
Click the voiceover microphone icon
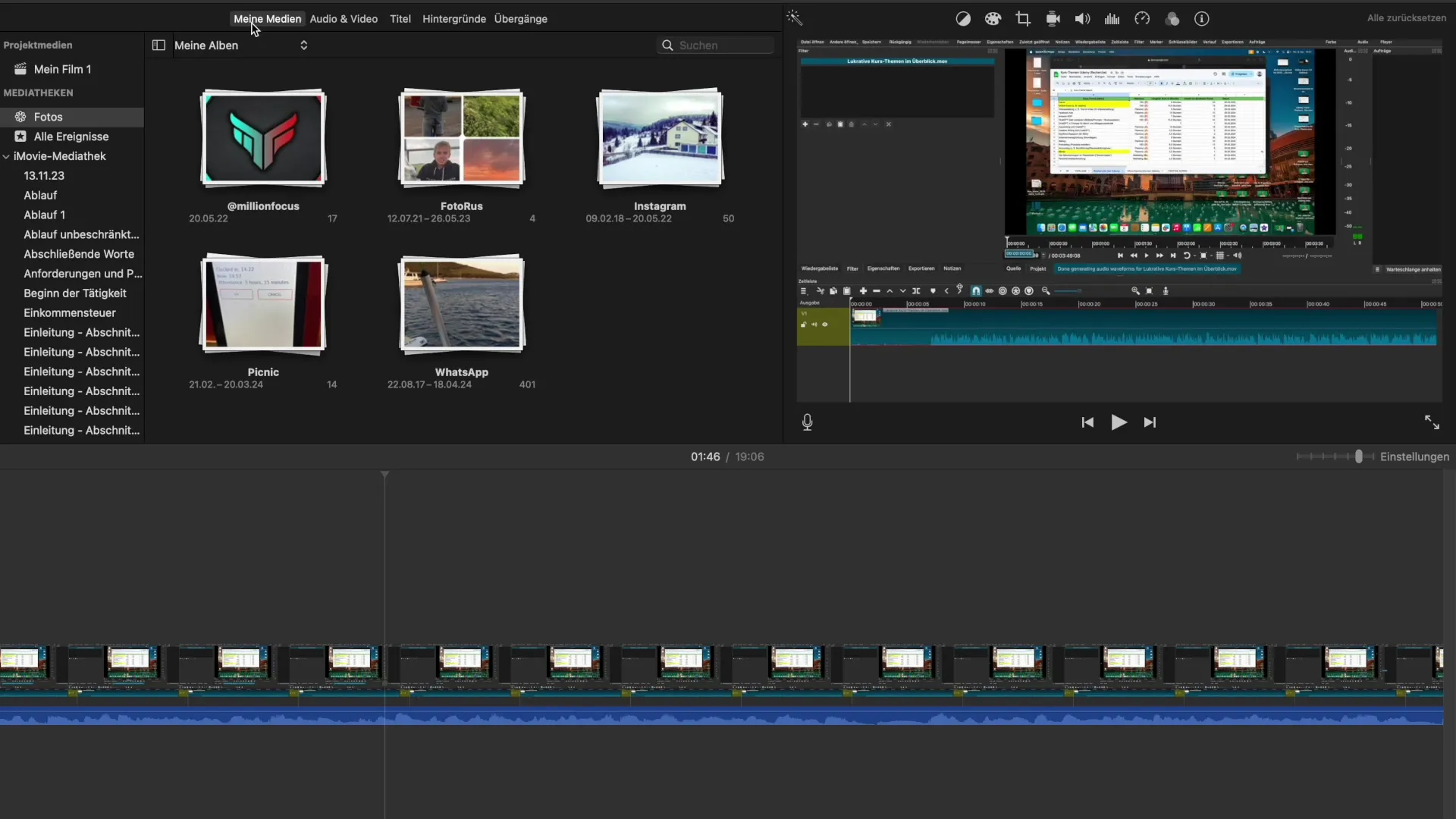(808, 422)
